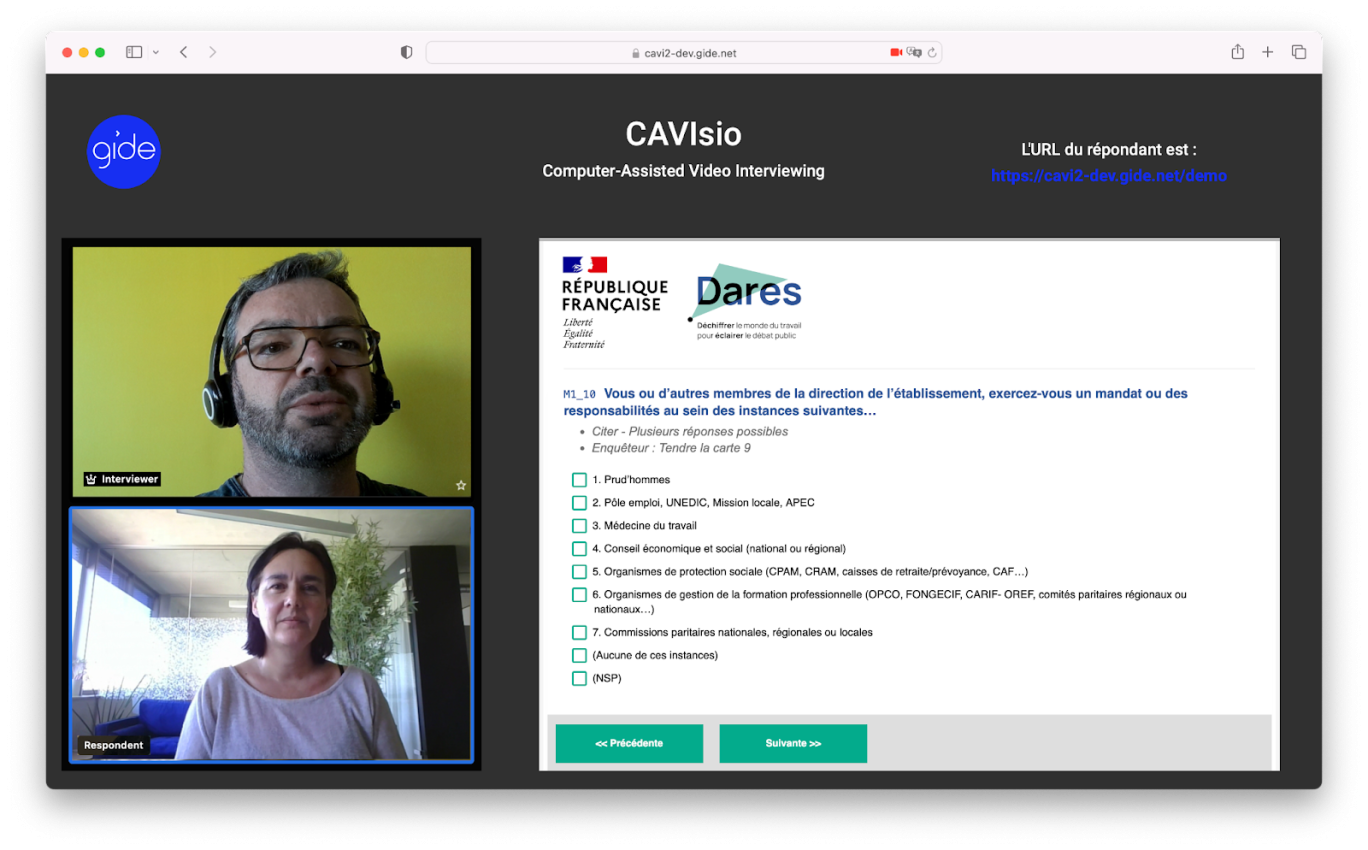Select the Respondent video tile
The image size is (1368, 850).
pos(271,637)
